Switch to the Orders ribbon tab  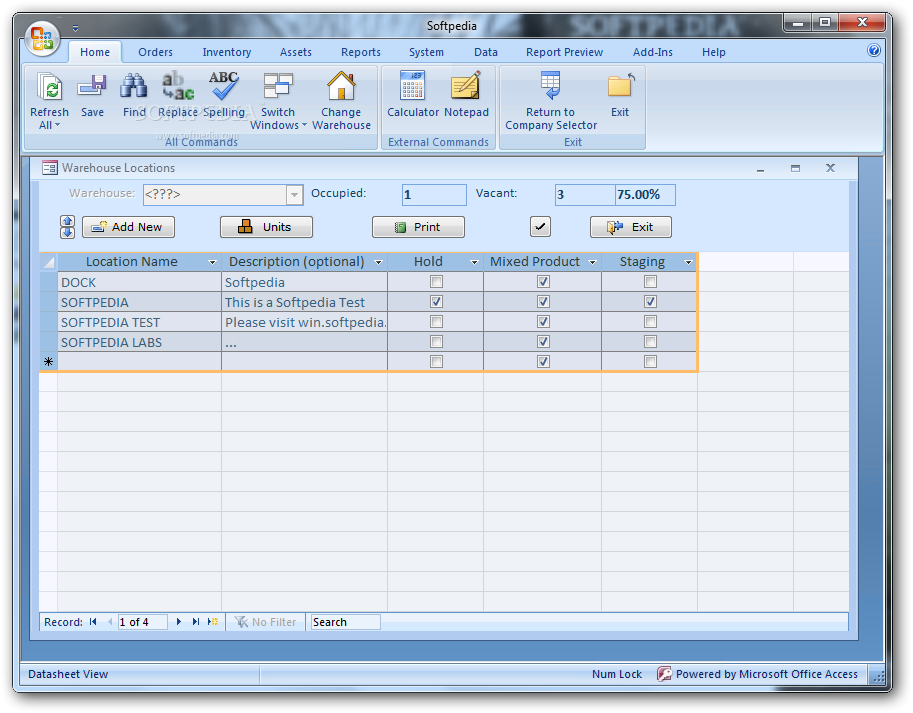pos(155,52)
